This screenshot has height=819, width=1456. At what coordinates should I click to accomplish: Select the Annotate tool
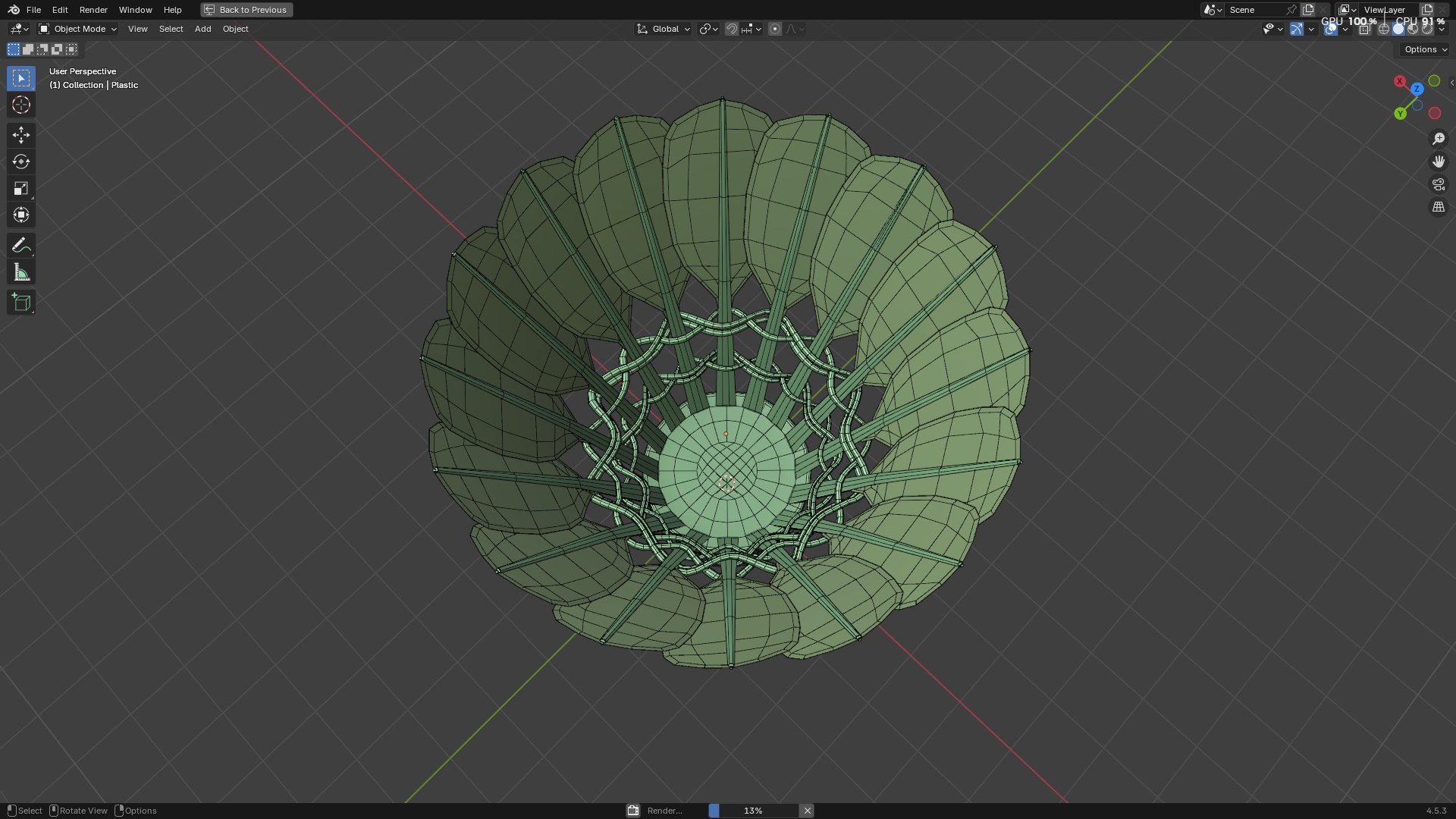pos(21,245)
